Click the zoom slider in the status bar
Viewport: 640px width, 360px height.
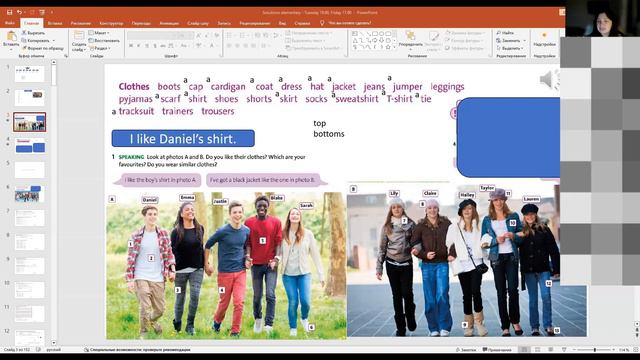[594, 350]
